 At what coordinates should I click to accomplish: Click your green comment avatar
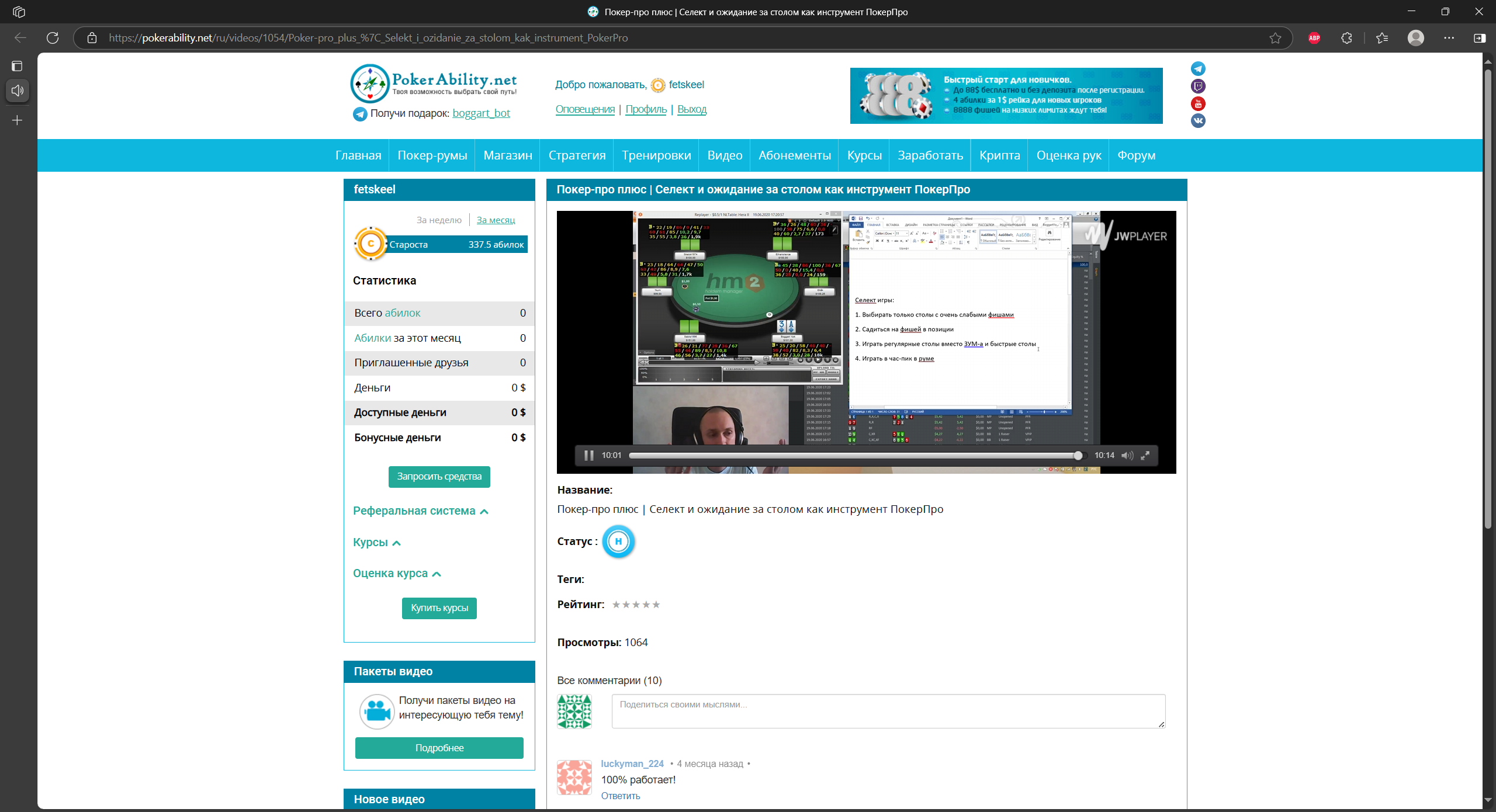tap(574, 711)
